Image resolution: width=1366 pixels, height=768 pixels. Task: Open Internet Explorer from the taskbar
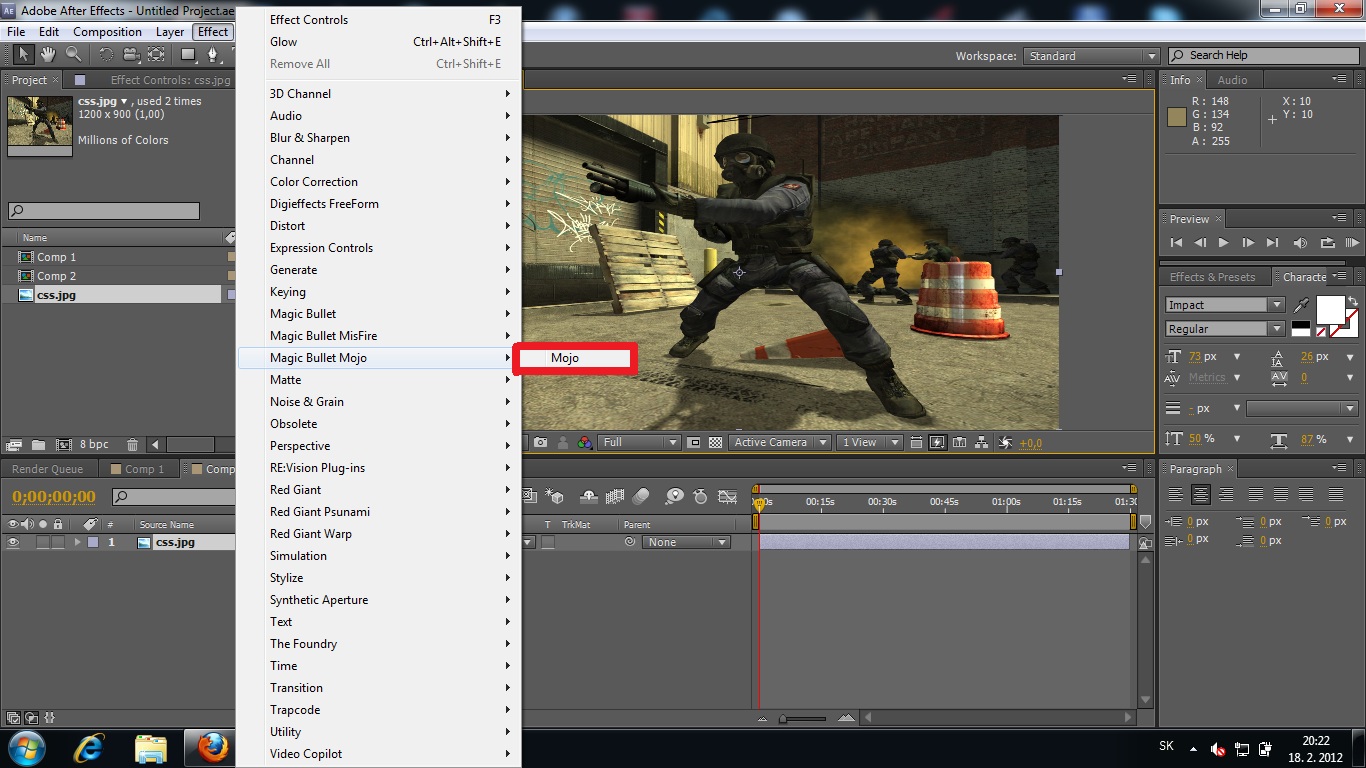[x=90, y=747]
